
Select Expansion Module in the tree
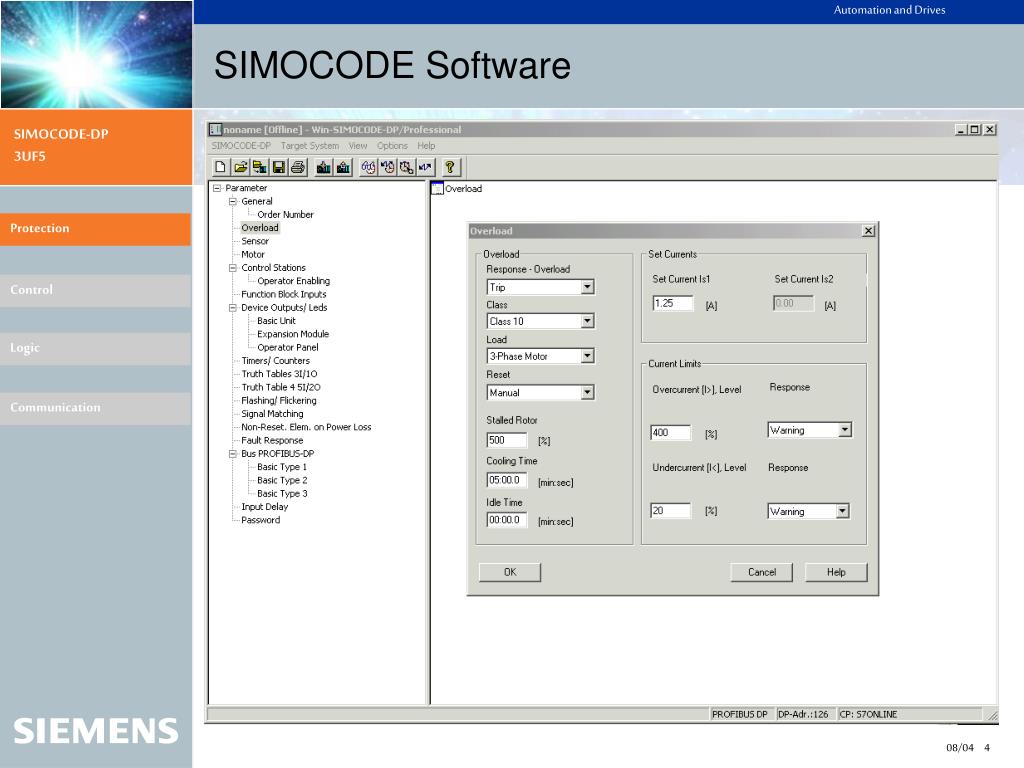tap(293, 334)
